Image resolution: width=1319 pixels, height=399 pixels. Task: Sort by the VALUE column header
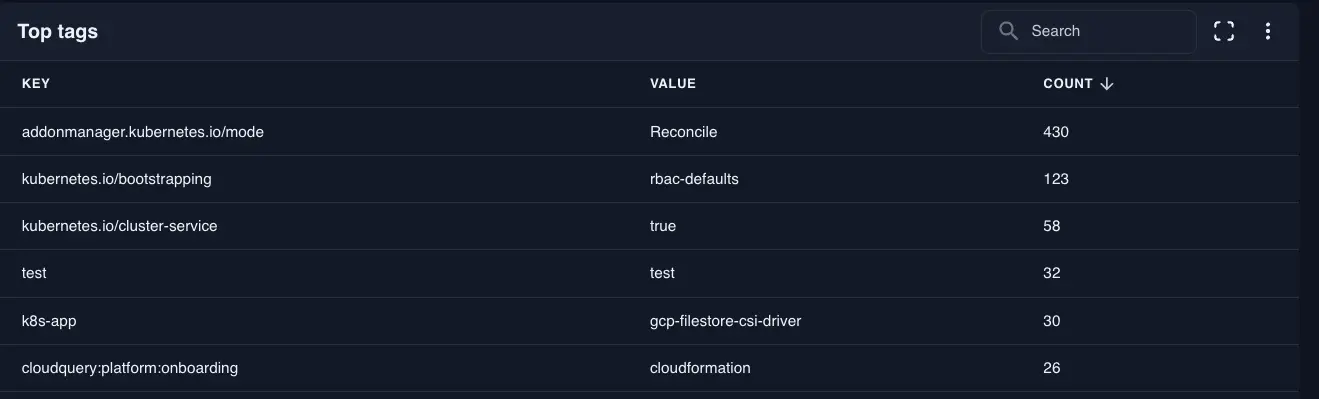click(x=673, y=84)
